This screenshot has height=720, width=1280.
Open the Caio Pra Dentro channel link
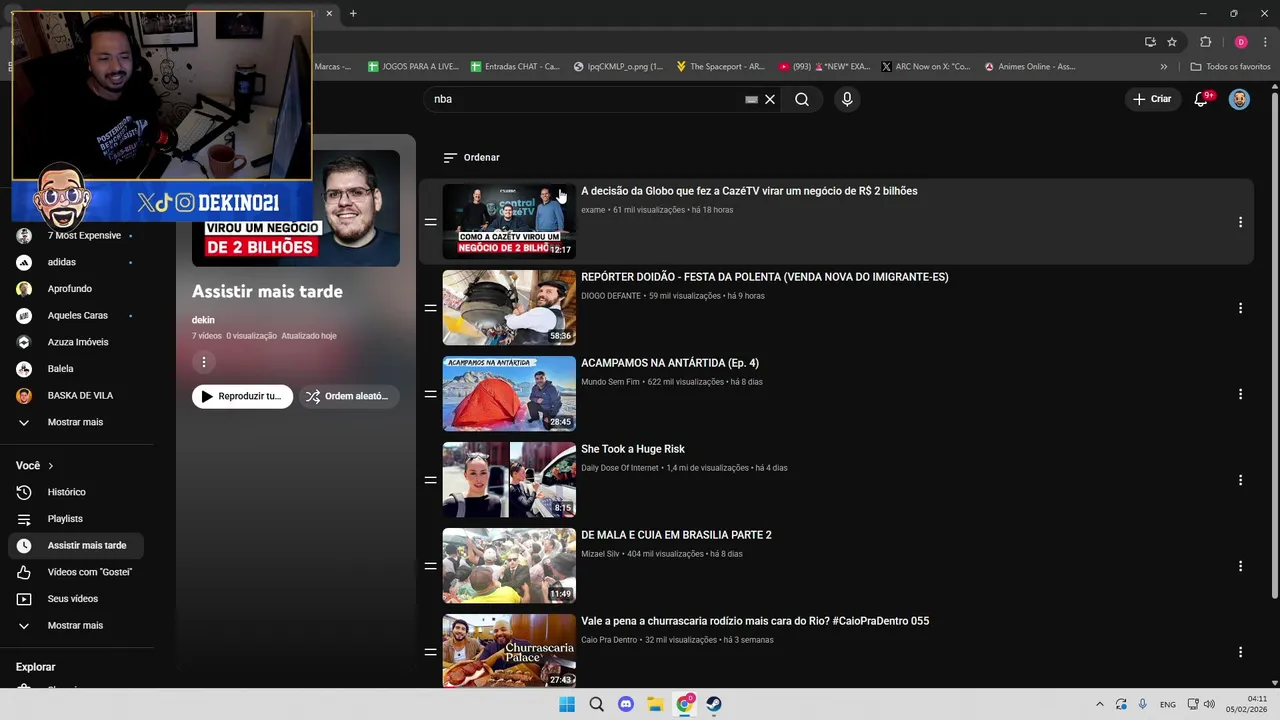click(x=609, y=640)
